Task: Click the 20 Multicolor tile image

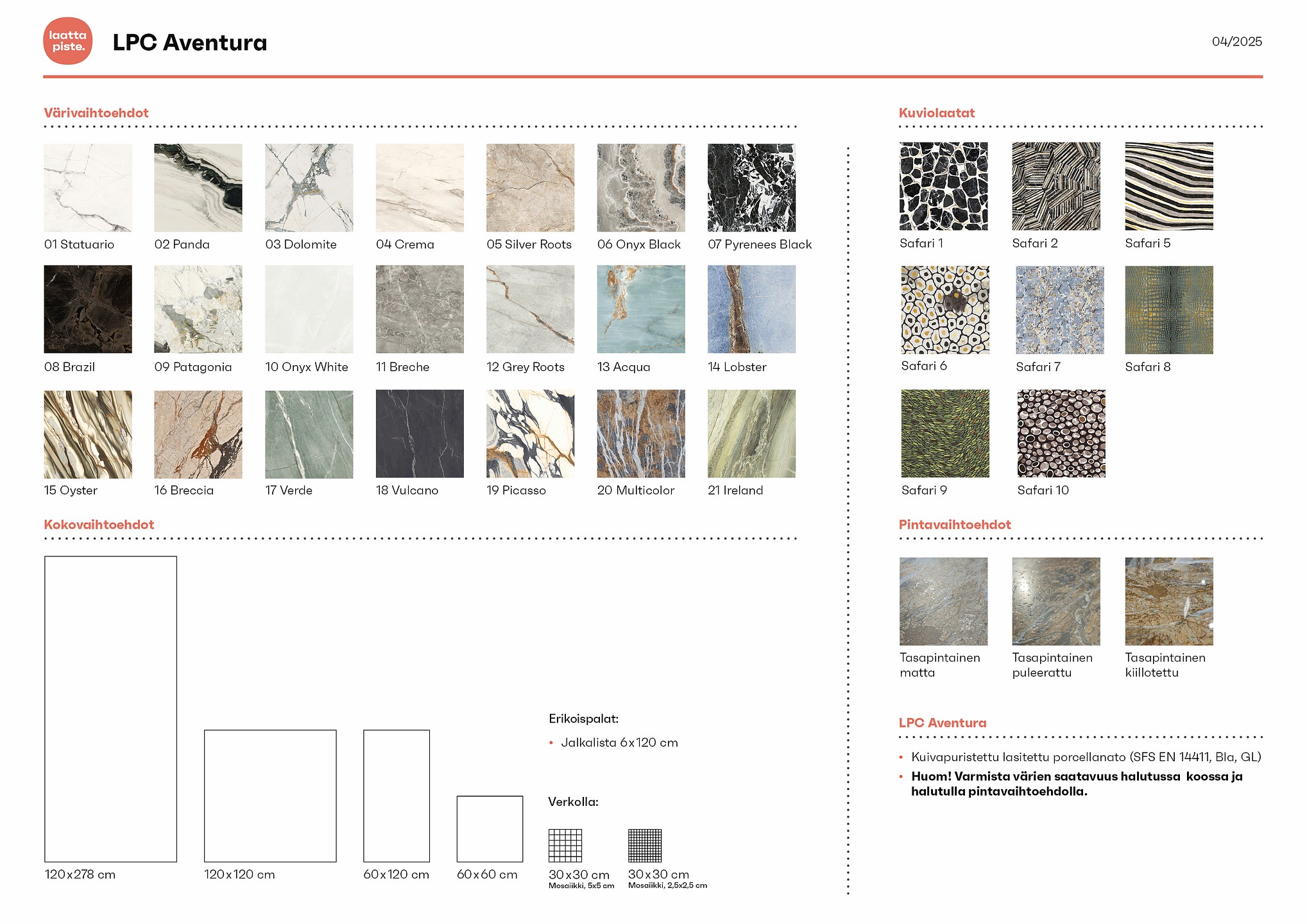Action: tap(641, 434)
